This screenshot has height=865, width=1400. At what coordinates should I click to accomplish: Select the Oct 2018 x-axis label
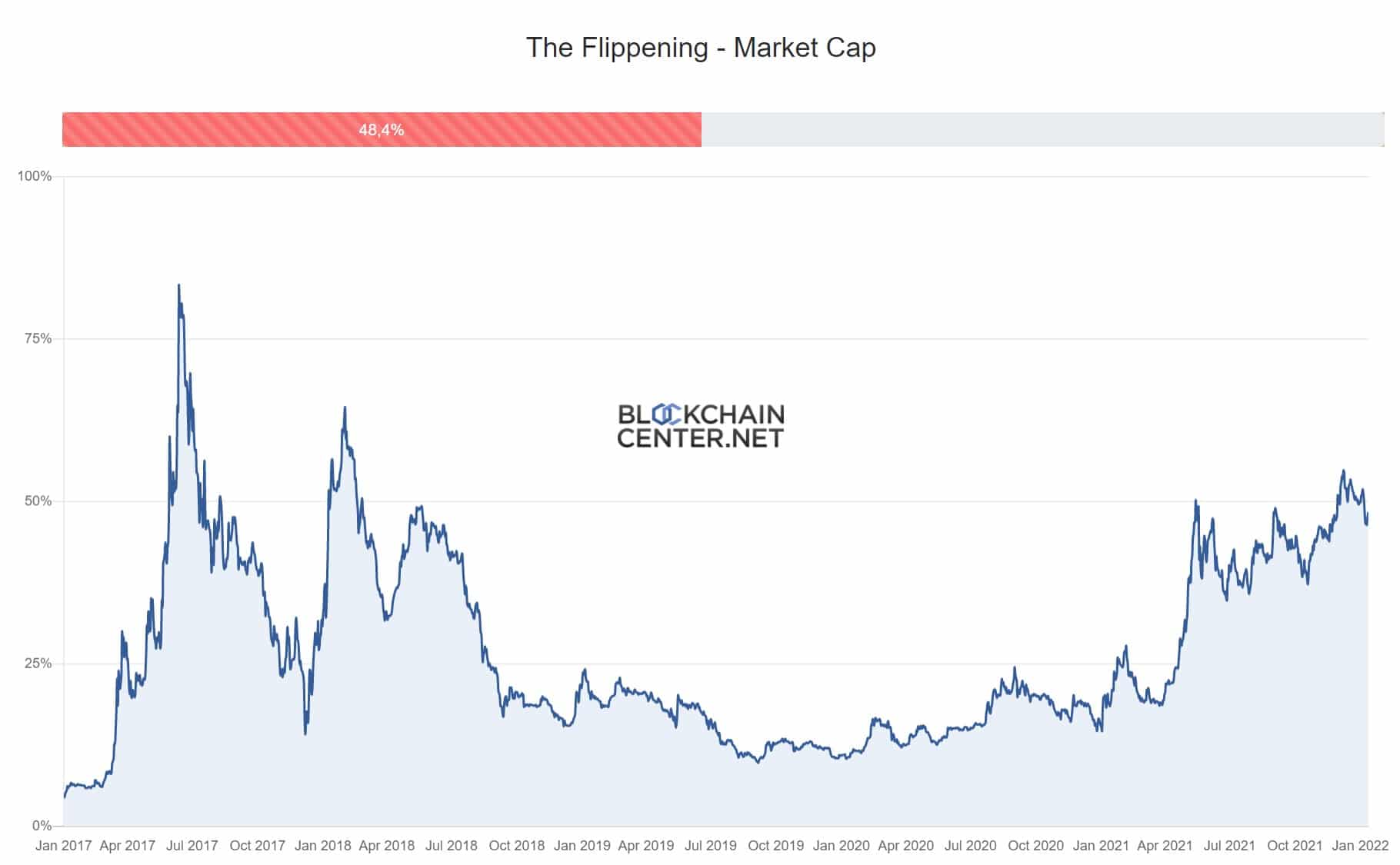(x=516, y=846)
